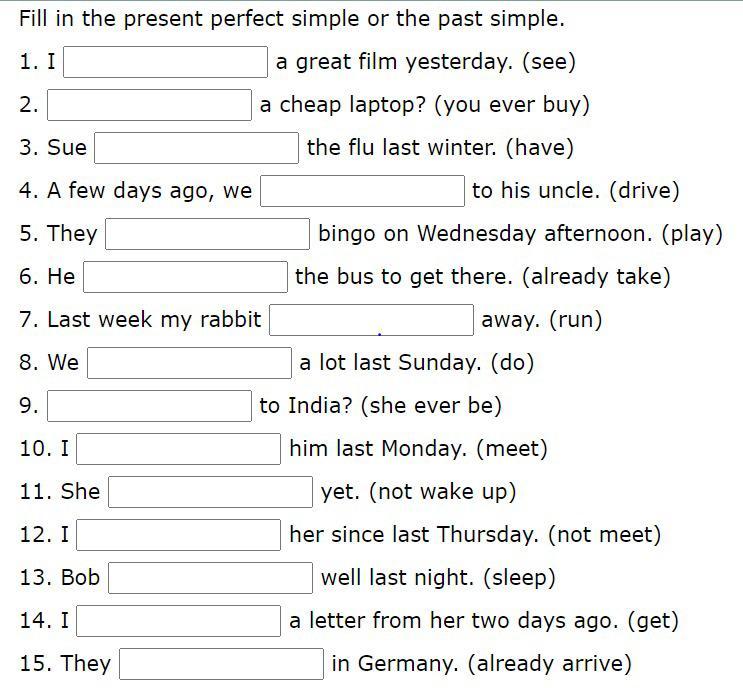
Task: Focus the blank before "a cheap laptop?"
Action: click(x=149, y=105)
